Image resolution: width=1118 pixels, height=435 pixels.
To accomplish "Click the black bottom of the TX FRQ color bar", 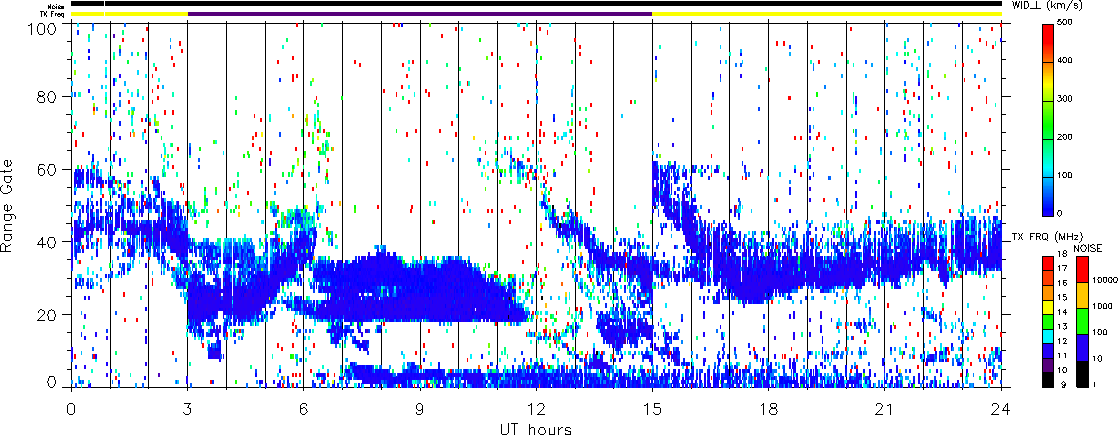I will click(1047, 380).
